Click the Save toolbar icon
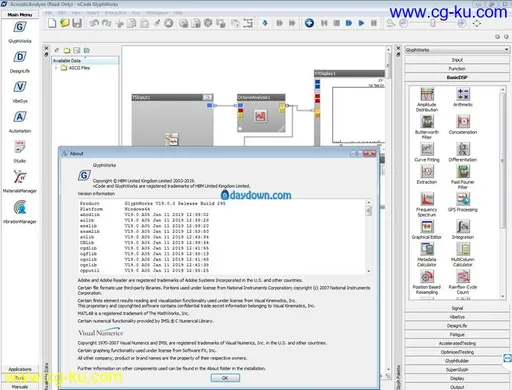Image resolution: width=512 pixels, height=390 pixels. pyautogui.click(x=77, y=23)
